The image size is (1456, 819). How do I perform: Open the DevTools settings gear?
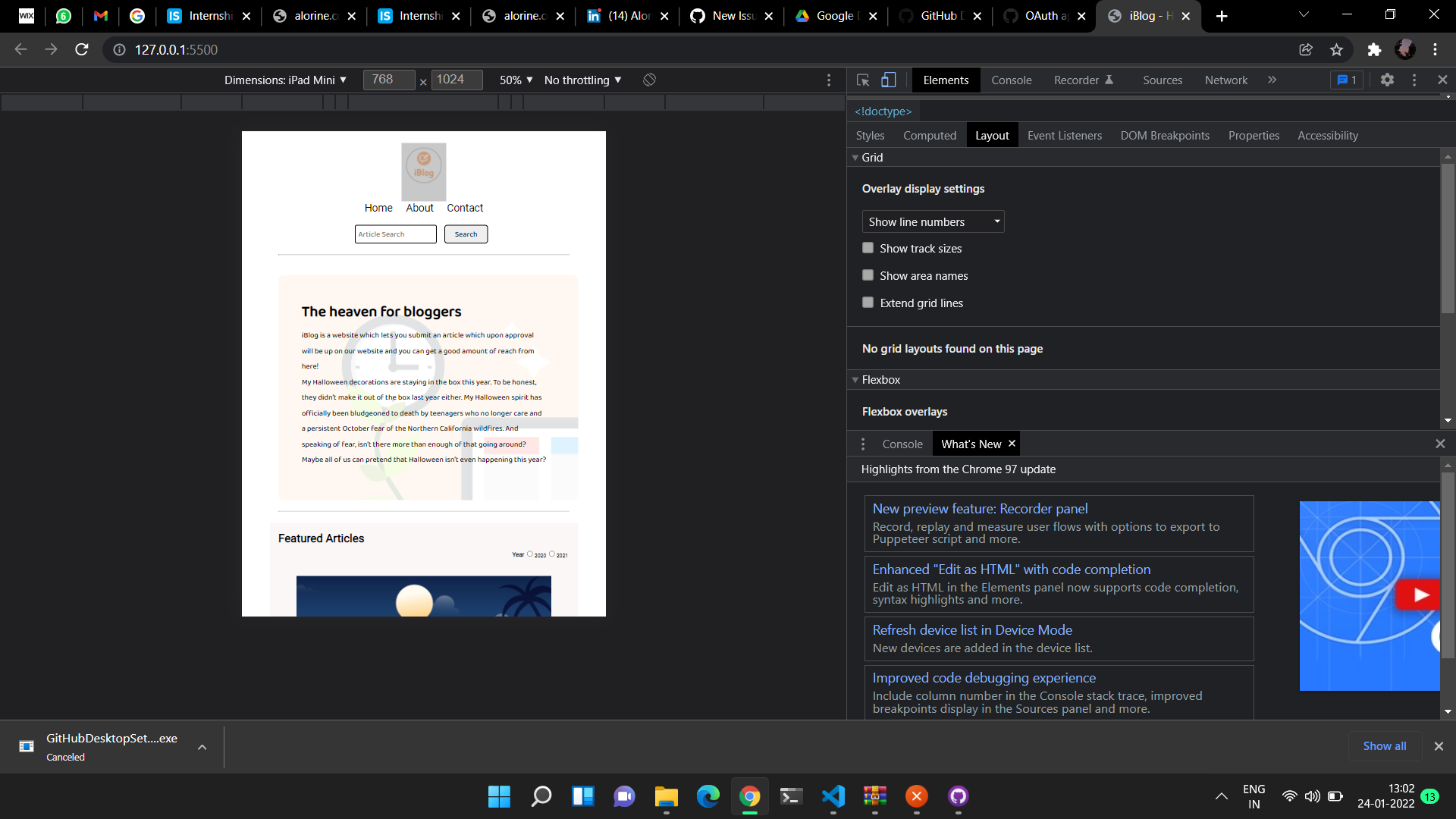(x=1388, y=80)
